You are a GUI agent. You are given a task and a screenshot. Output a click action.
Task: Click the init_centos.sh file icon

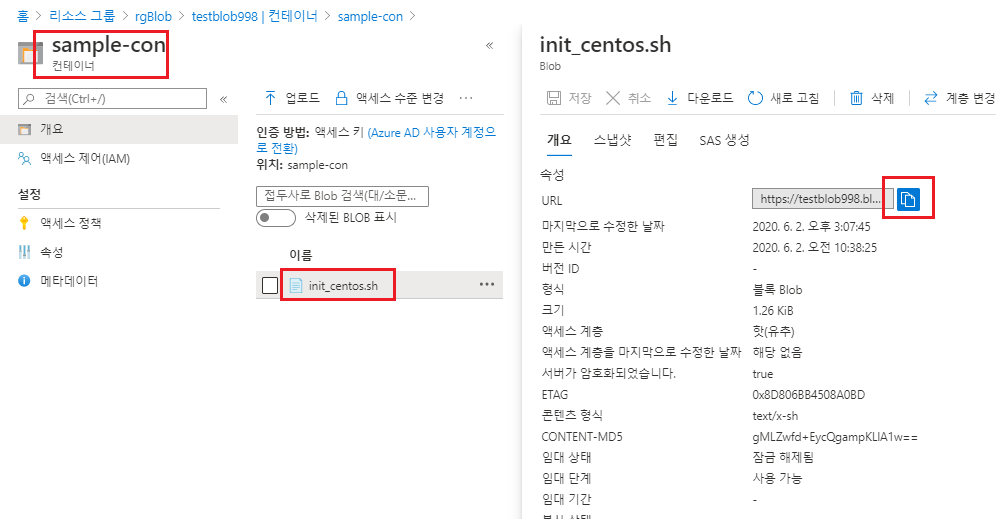click(295, 286)
